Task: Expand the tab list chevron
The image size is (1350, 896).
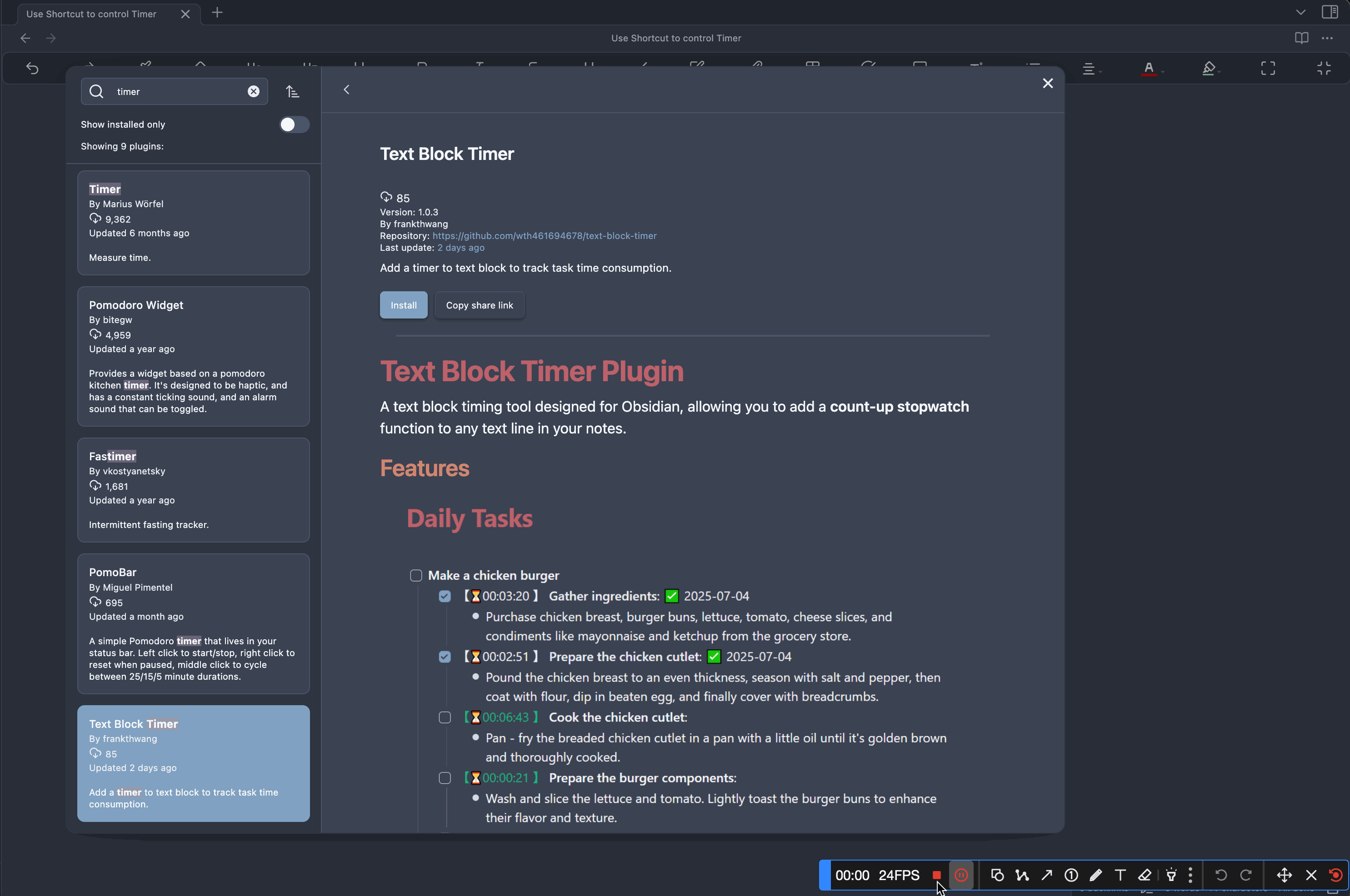Action: point(1300,12)
